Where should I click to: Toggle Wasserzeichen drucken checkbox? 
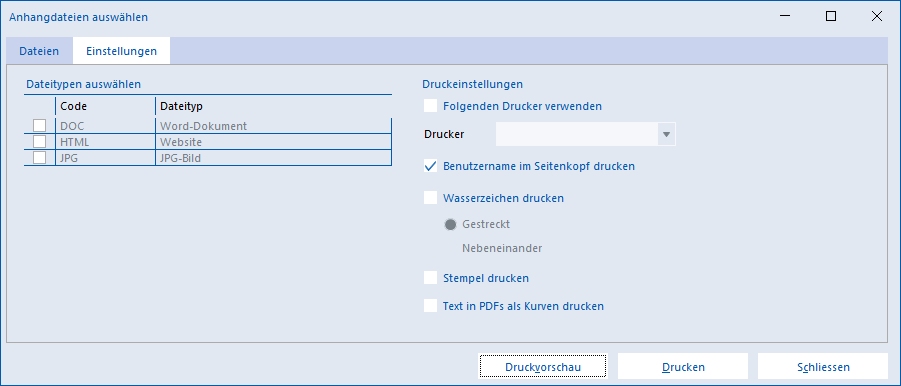click(430, 198)
